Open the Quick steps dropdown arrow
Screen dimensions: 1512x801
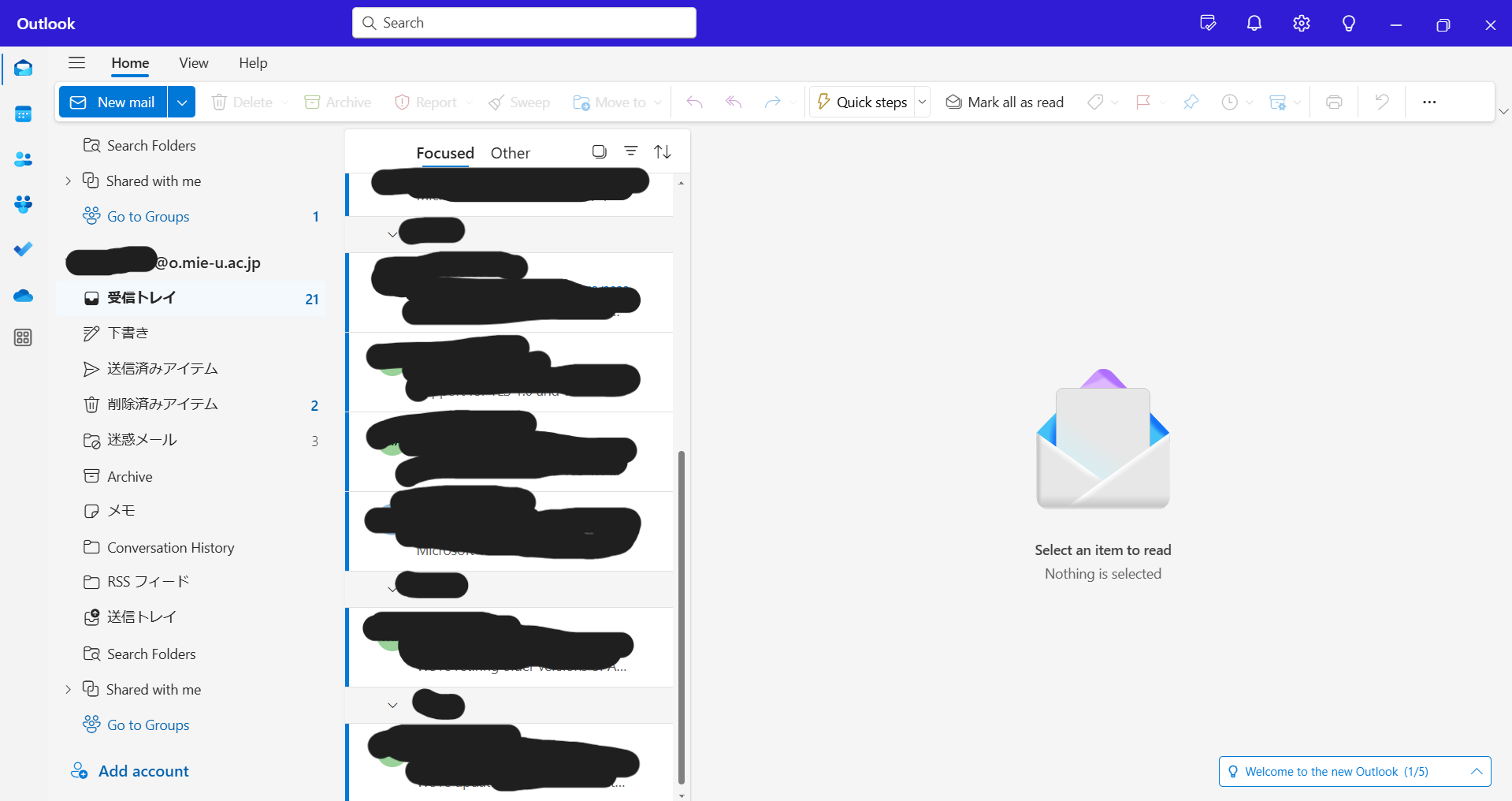[x=922, y=102]
